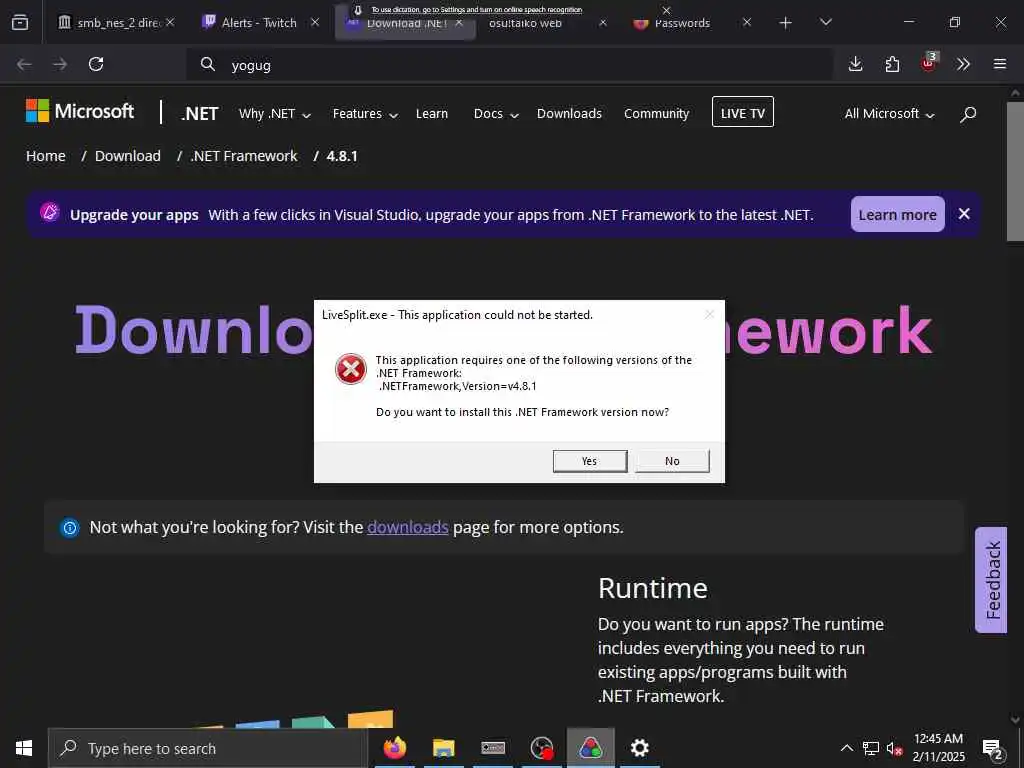
Task: Open Firefox from the taskbar
Action: coord(394,748)
